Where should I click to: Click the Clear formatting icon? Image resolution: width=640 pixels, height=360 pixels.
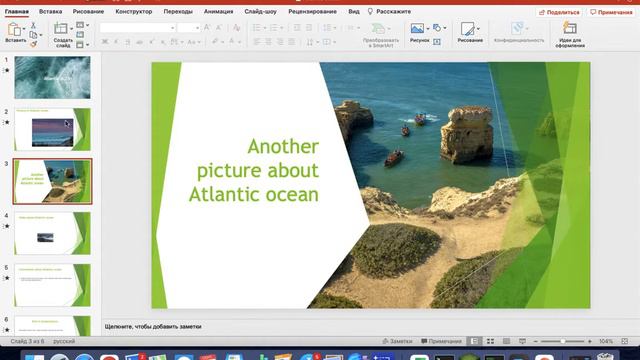(236, 28)
